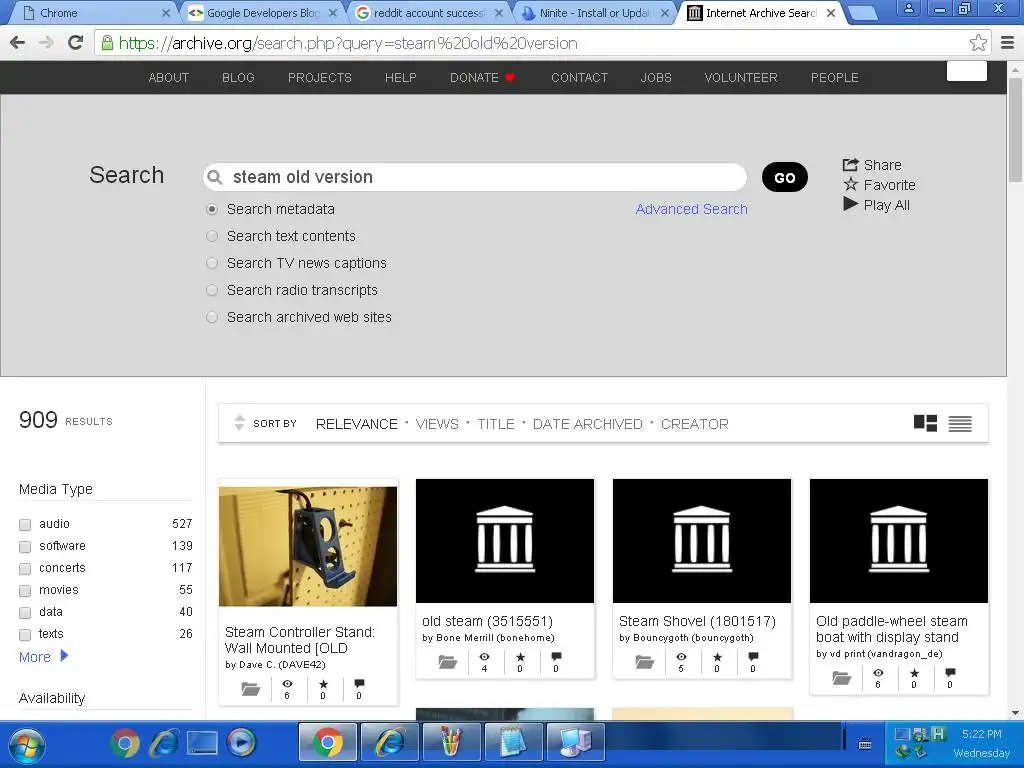Click comment icon on Steam Controller Stand card

tap(359, 684)
